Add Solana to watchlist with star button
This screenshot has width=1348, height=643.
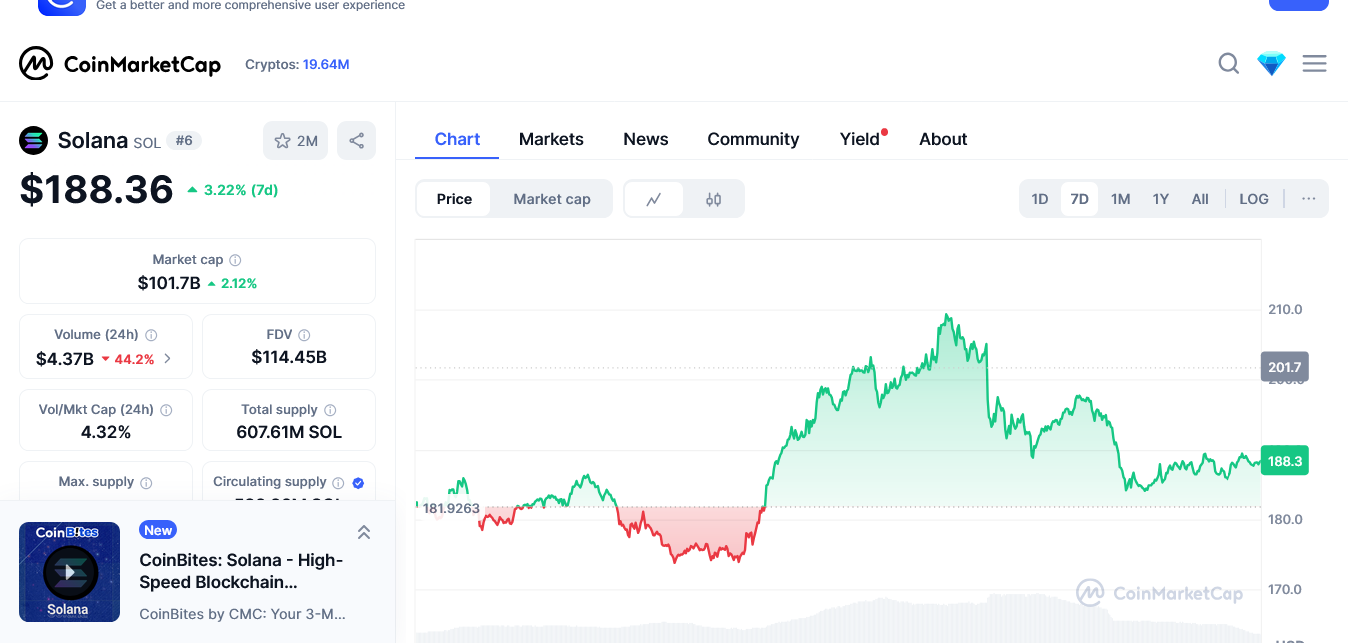296,141
